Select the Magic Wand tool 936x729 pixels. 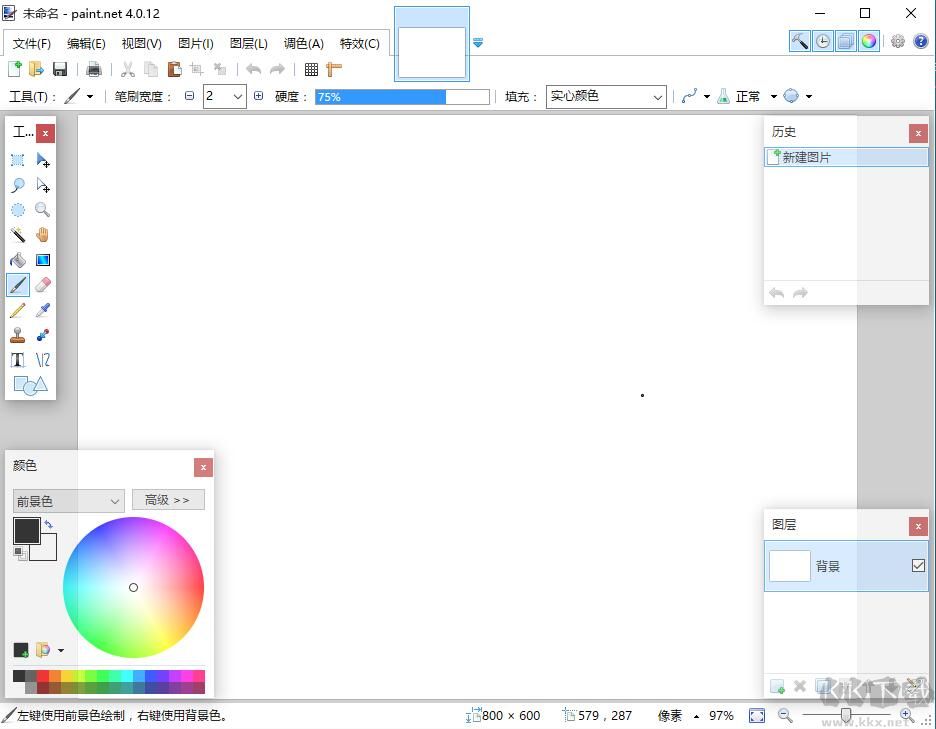point(18,235)
